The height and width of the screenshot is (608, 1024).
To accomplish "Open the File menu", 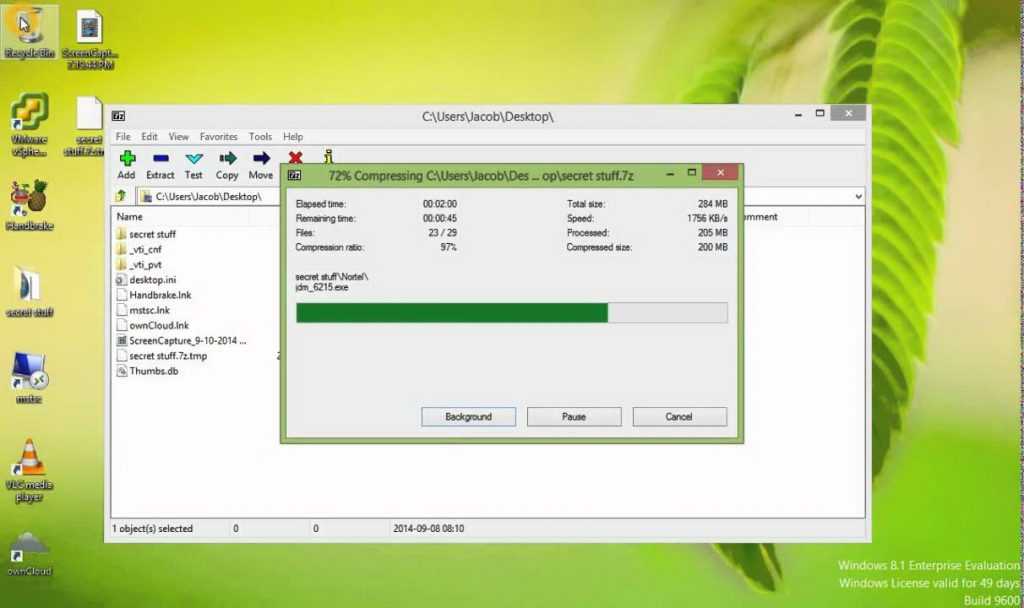I will click(x=123, y=137).
